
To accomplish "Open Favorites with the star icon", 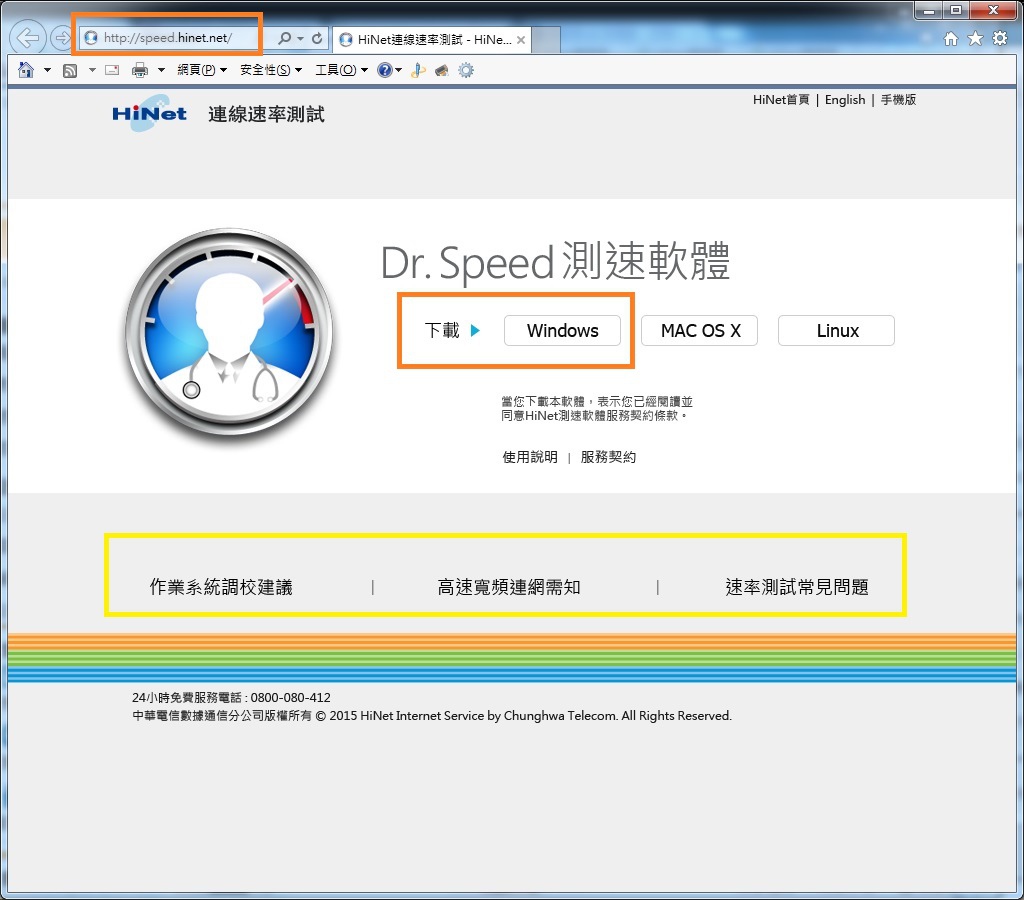I will pyautogui.click(x=975, y=39).
